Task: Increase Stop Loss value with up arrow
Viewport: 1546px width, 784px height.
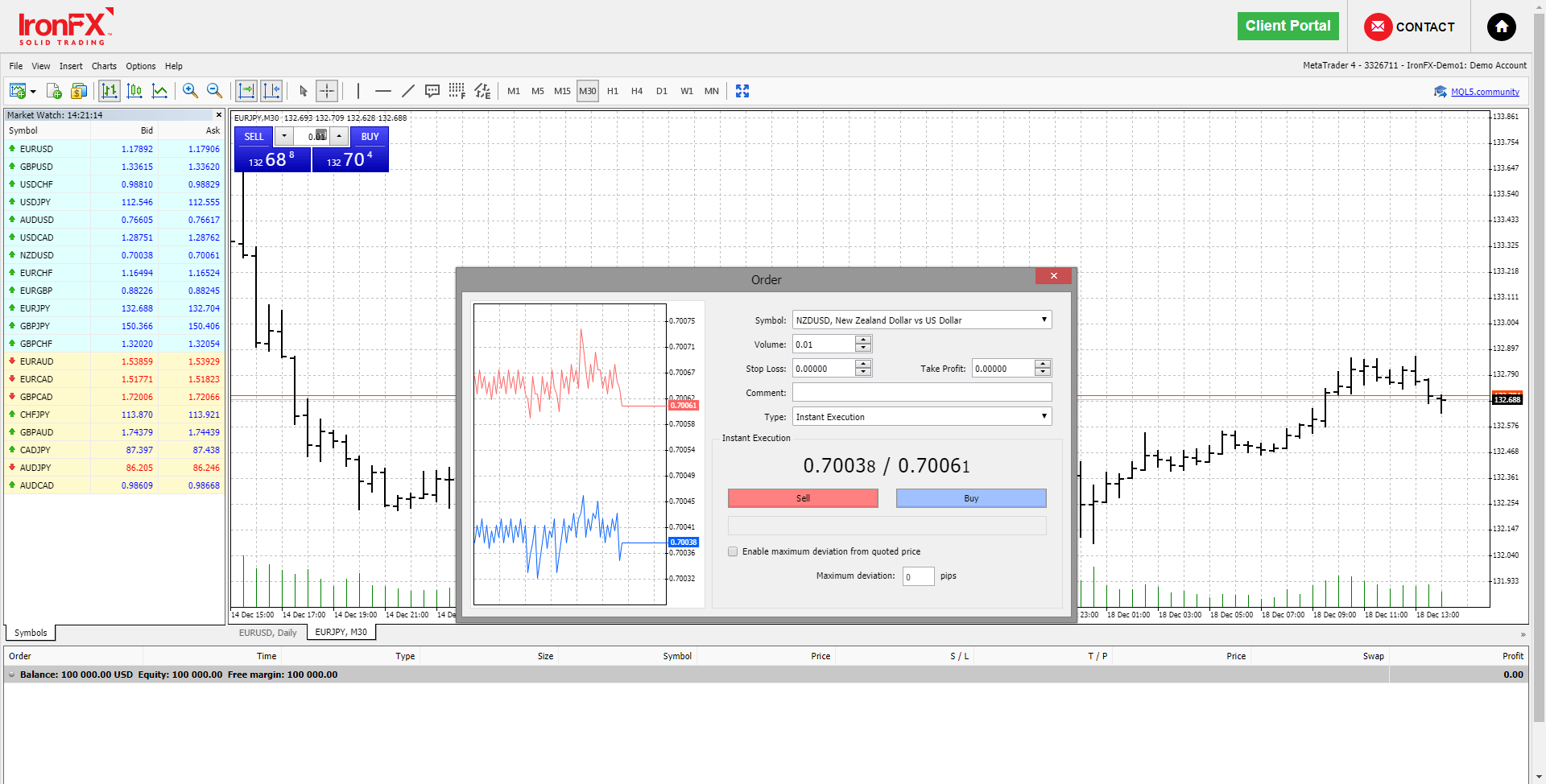Action: [863, 364]
